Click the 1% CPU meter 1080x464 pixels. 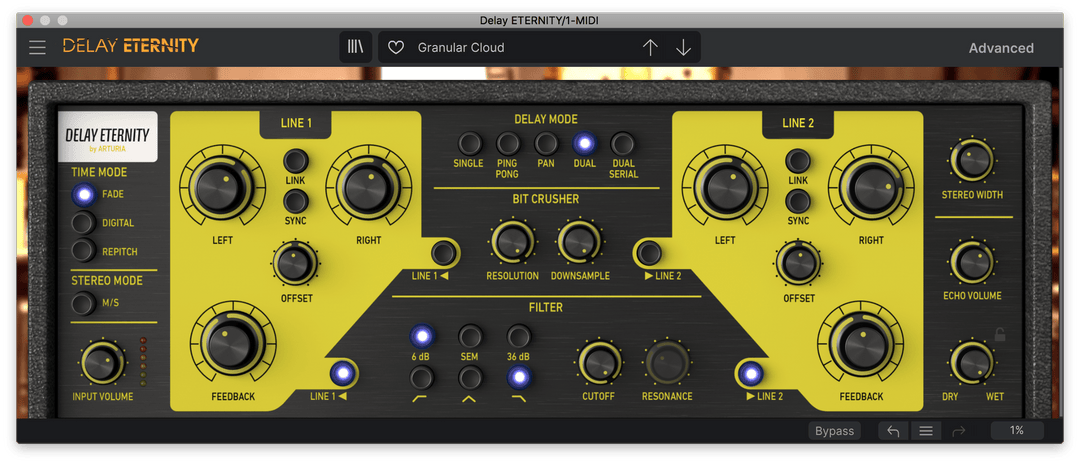pyautogui.click(x=1017, y=431)
